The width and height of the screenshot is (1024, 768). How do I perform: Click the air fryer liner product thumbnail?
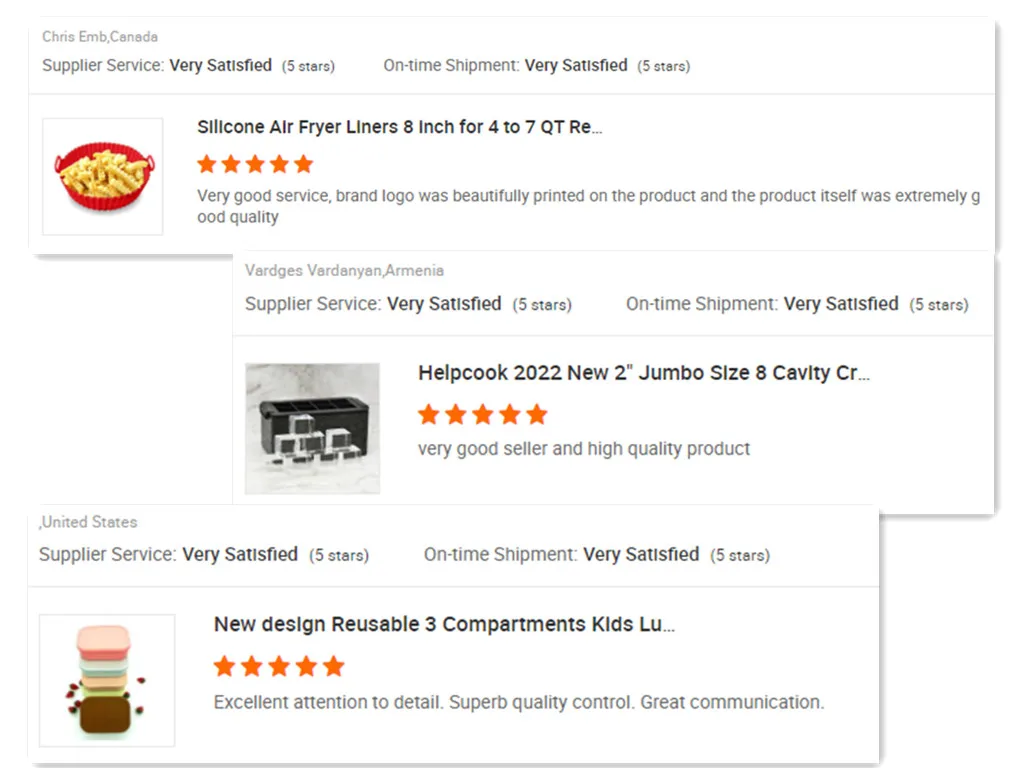[x=103, y=177]
